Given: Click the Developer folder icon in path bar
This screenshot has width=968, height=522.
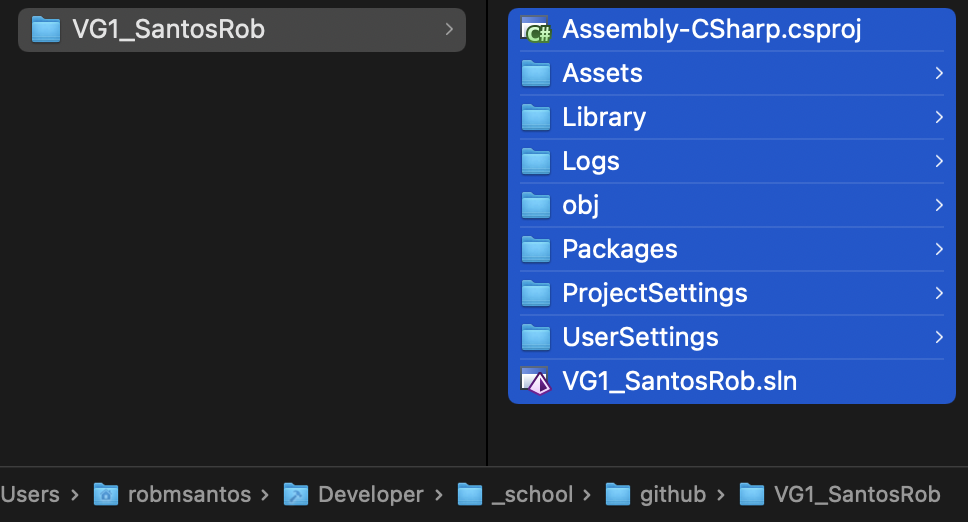Looking at the screenshot, I should (296, 494).
